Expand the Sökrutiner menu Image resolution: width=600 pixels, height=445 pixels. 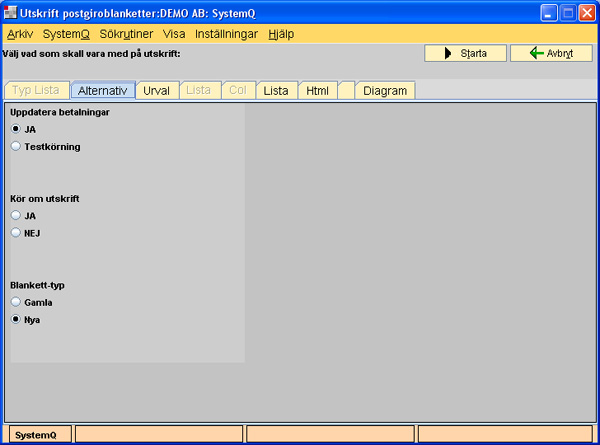128,33
